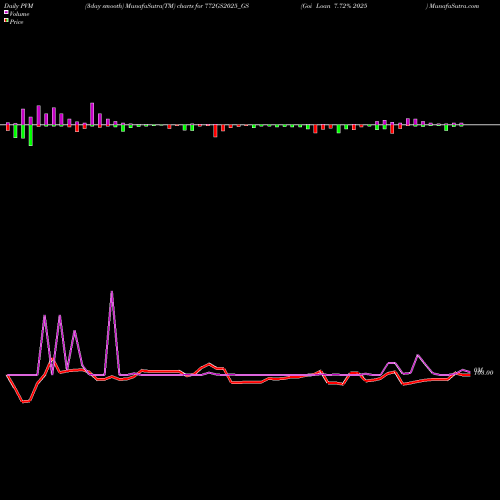Click the price value label at line end
The width and height of the screenshot is (500, 500).
484,373
